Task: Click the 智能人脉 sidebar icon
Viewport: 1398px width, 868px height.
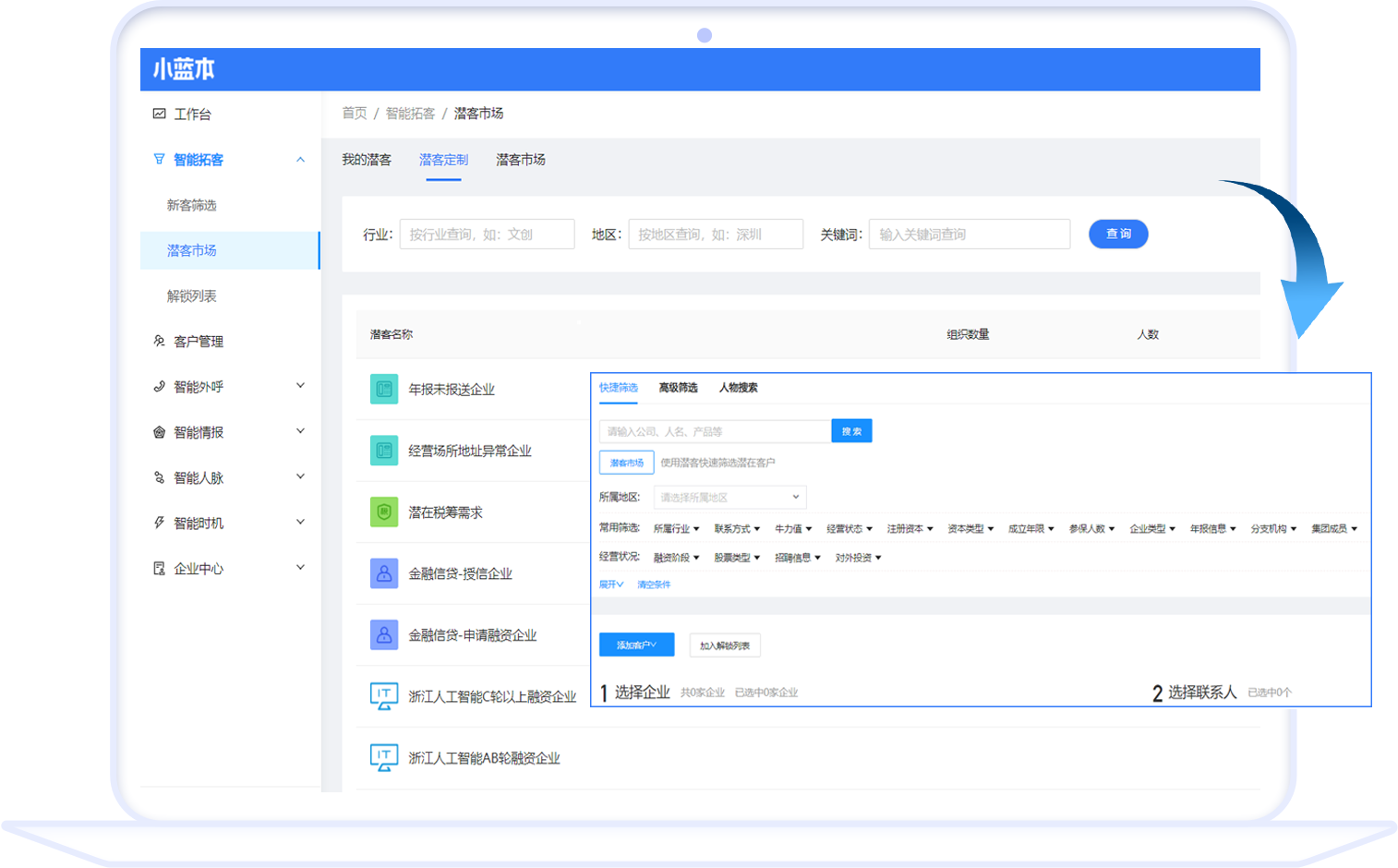Action: 159,476
